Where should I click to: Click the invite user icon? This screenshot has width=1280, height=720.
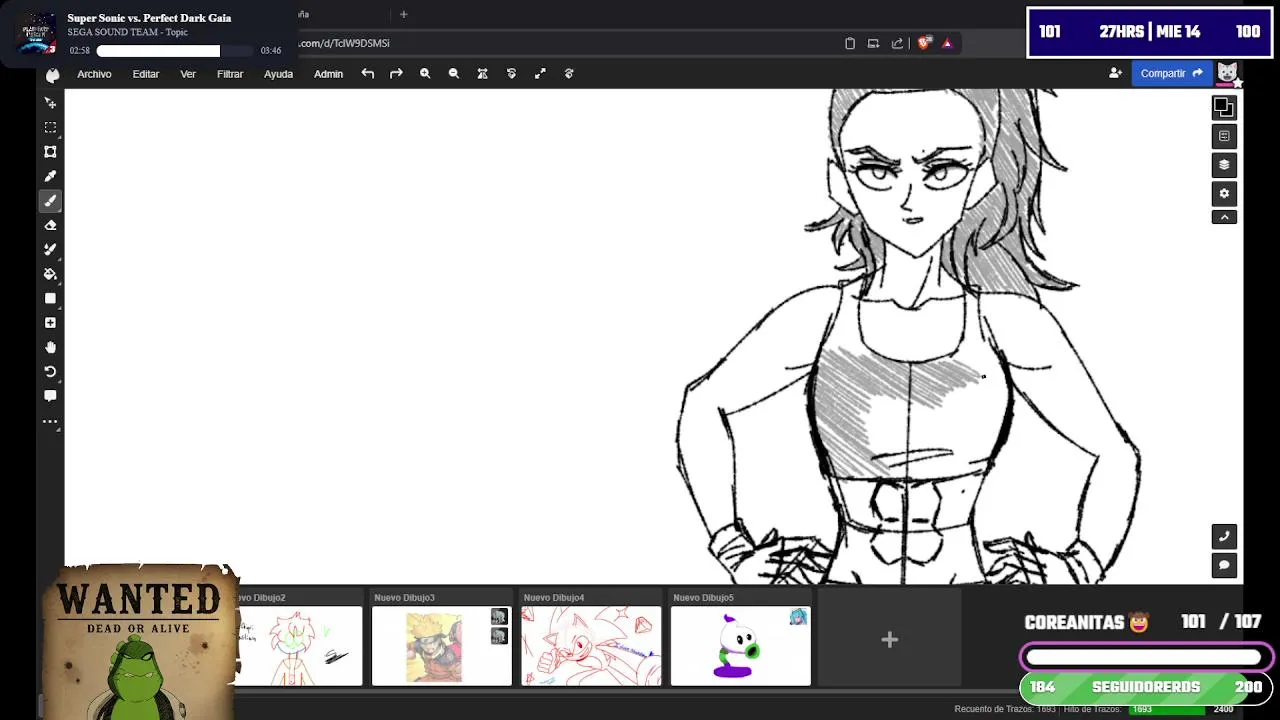click(x=1115, y=73)
